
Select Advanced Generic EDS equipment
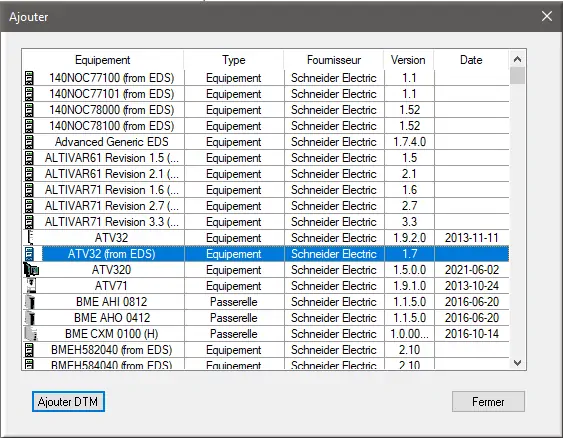point(112,142)
